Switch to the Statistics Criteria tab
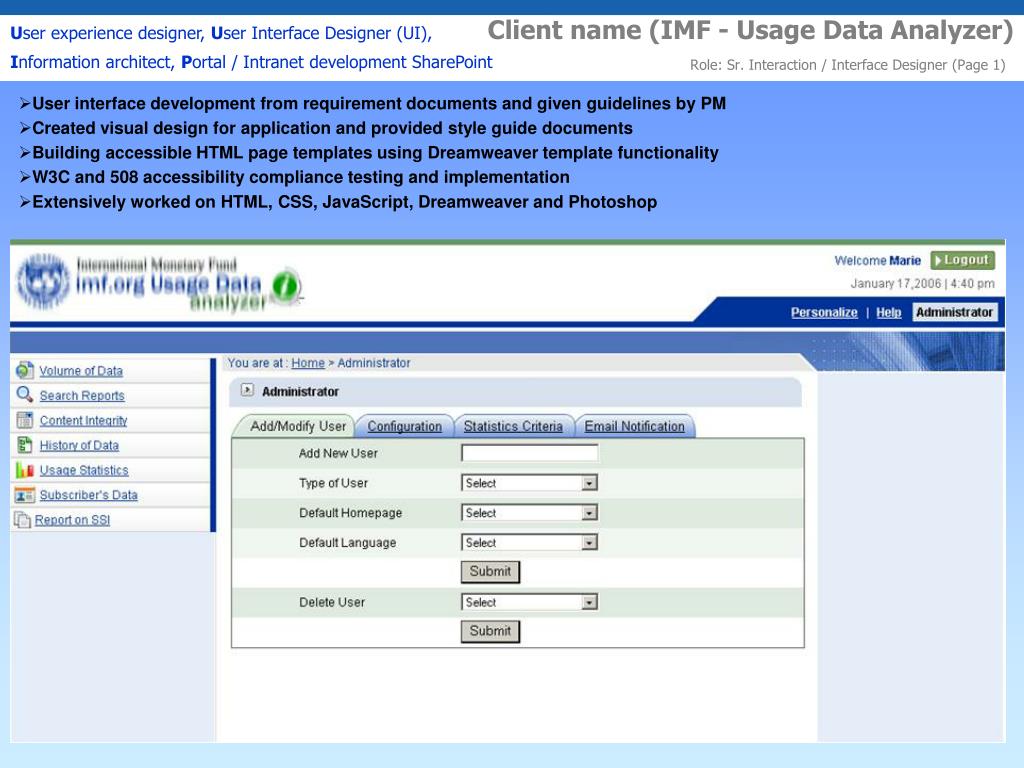 tap(513, 426)
